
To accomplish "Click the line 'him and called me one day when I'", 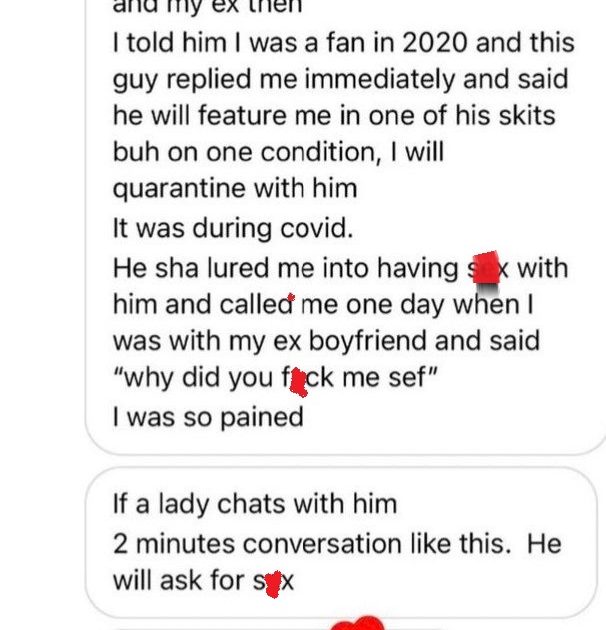I will pyautogui.click(x=323, y=305).
